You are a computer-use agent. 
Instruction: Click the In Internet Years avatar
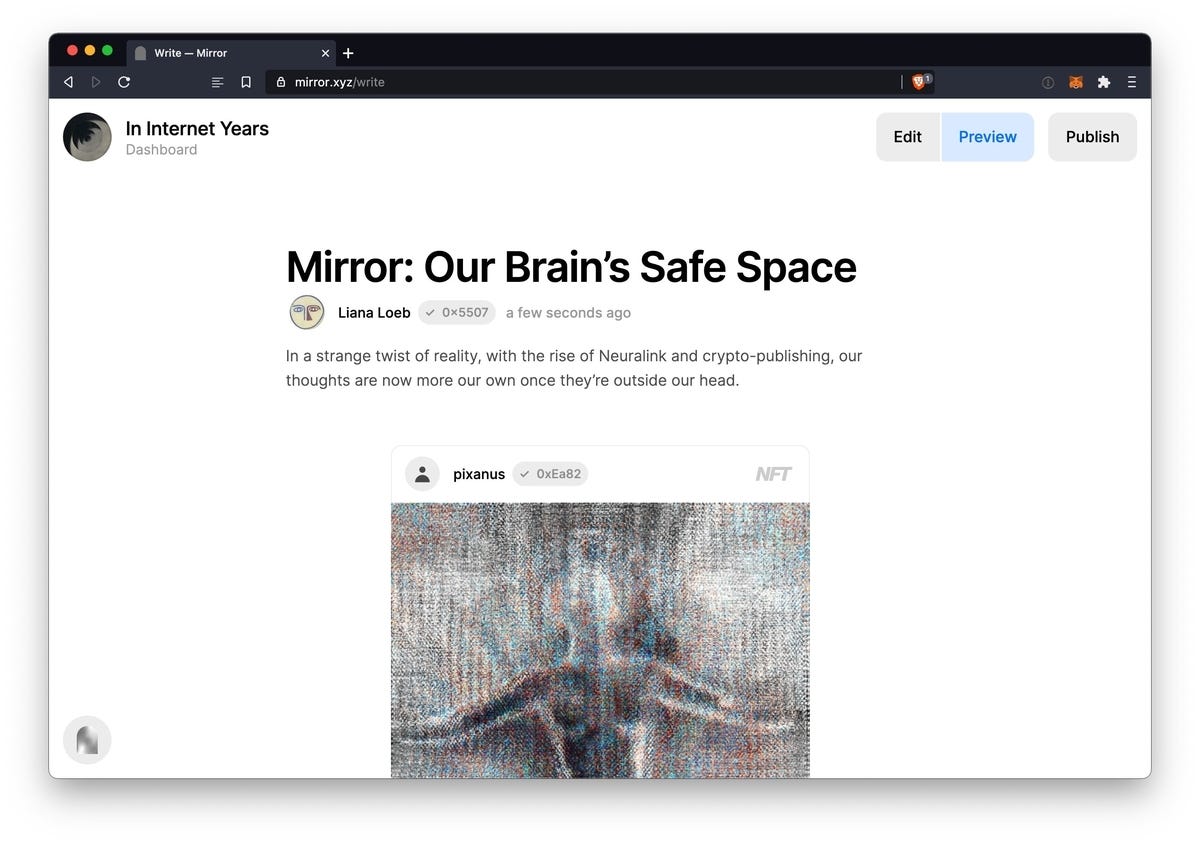pyautogui.click(x=87, y=137)
